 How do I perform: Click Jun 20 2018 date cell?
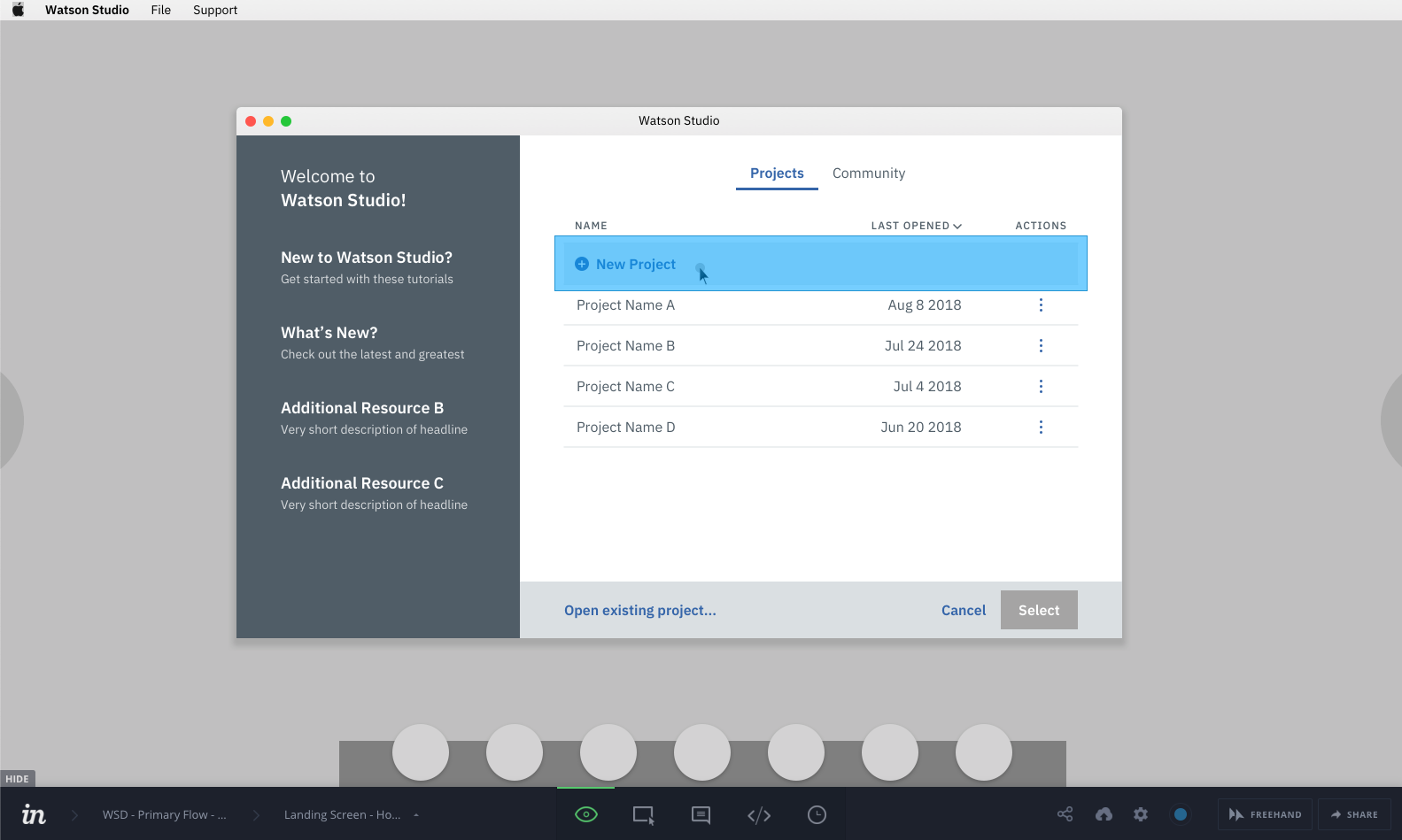[x=921, y=428]
